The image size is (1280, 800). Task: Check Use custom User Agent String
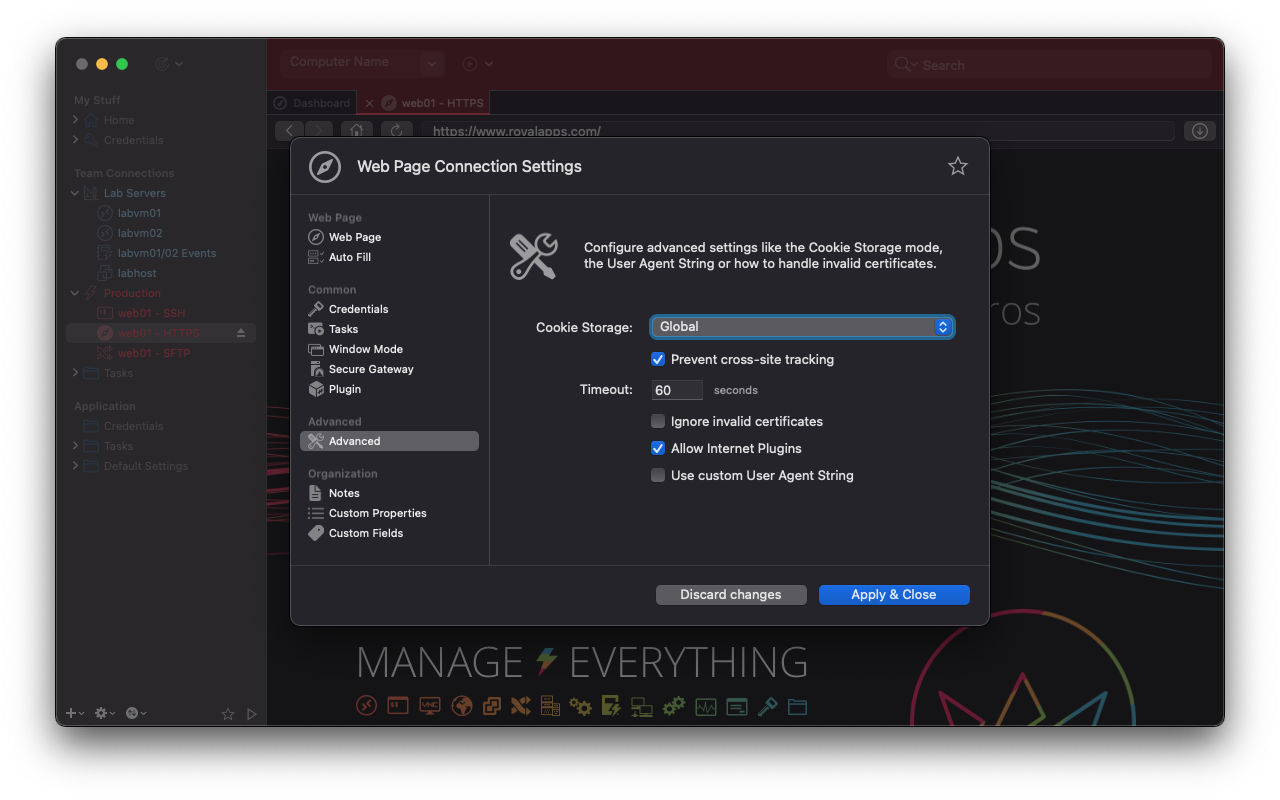tap(658, 476)
